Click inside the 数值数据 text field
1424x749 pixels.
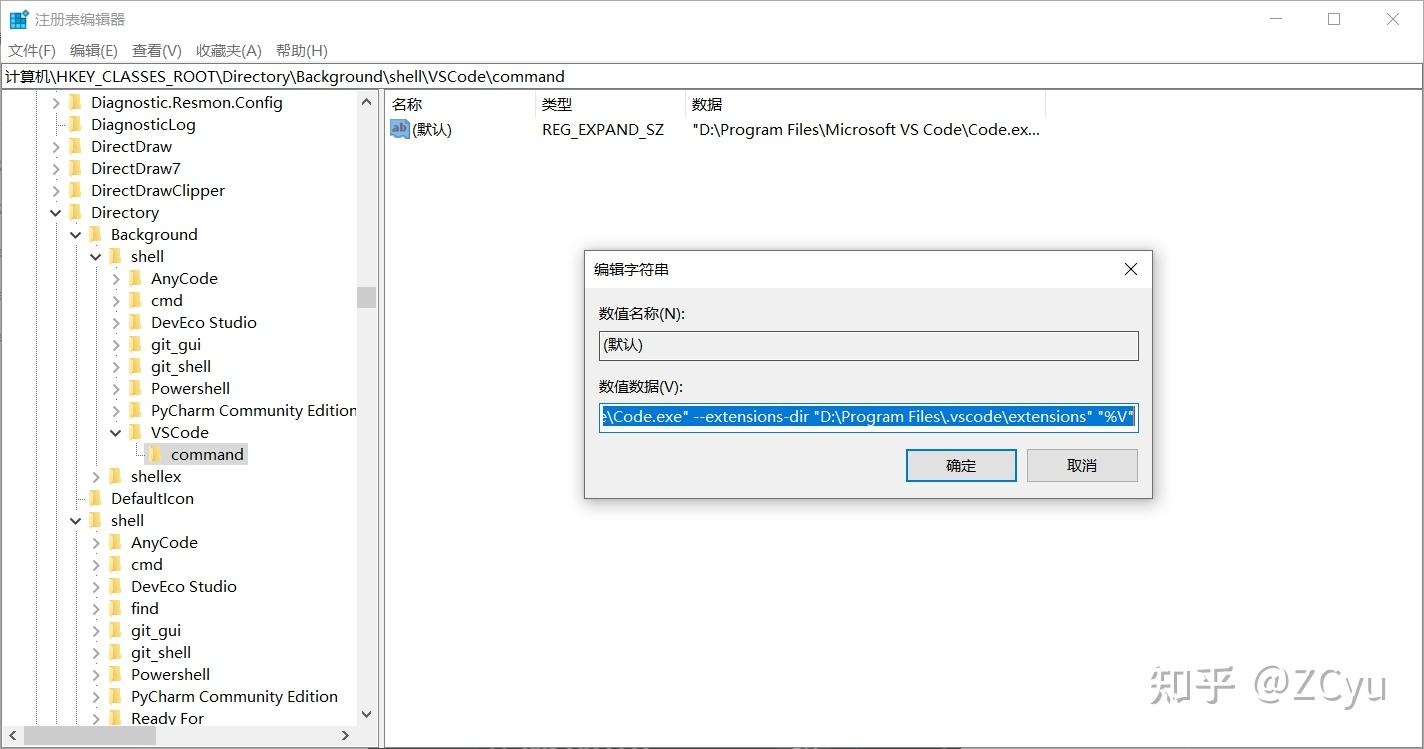(868, 417)
